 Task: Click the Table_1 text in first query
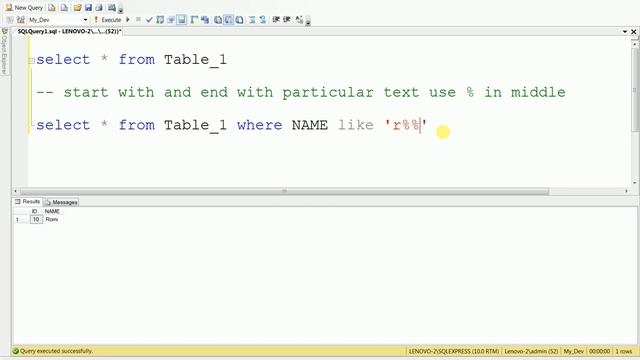(x=195, y=60)
